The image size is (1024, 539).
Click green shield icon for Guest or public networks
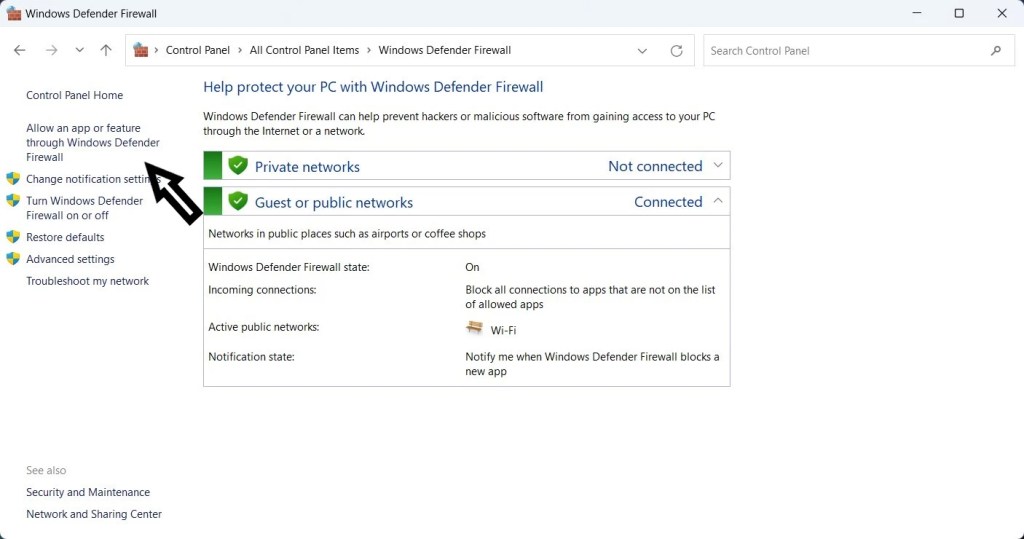click(x=238, y=201)
